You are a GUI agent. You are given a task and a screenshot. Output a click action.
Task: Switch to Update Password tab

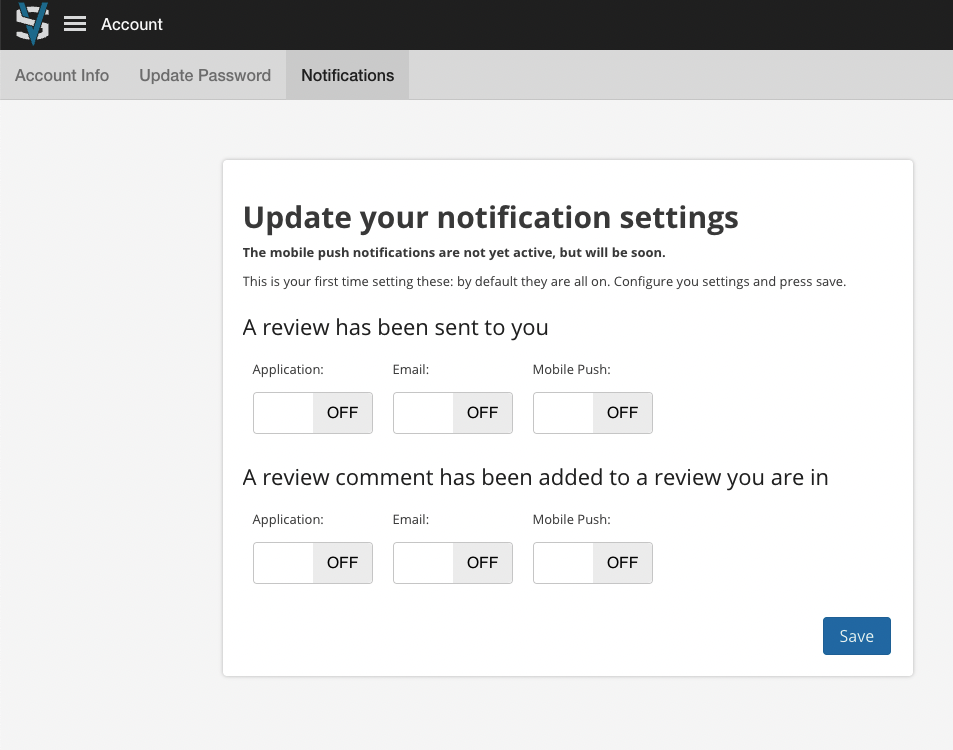[x=205, y=75]
